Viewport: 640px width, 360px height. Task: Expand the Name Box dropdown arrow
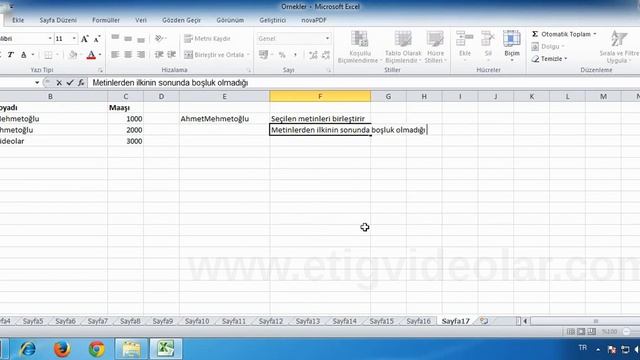[x=37, y=83]
